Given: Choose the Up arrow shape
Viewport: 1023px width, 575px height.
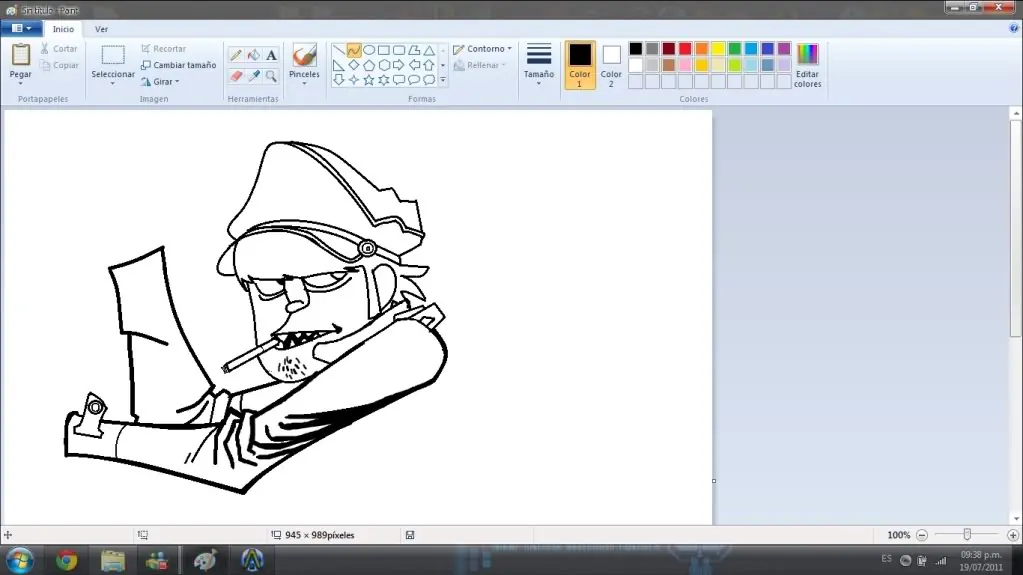Looking at the screenshot, I should [x=429, y=65].
